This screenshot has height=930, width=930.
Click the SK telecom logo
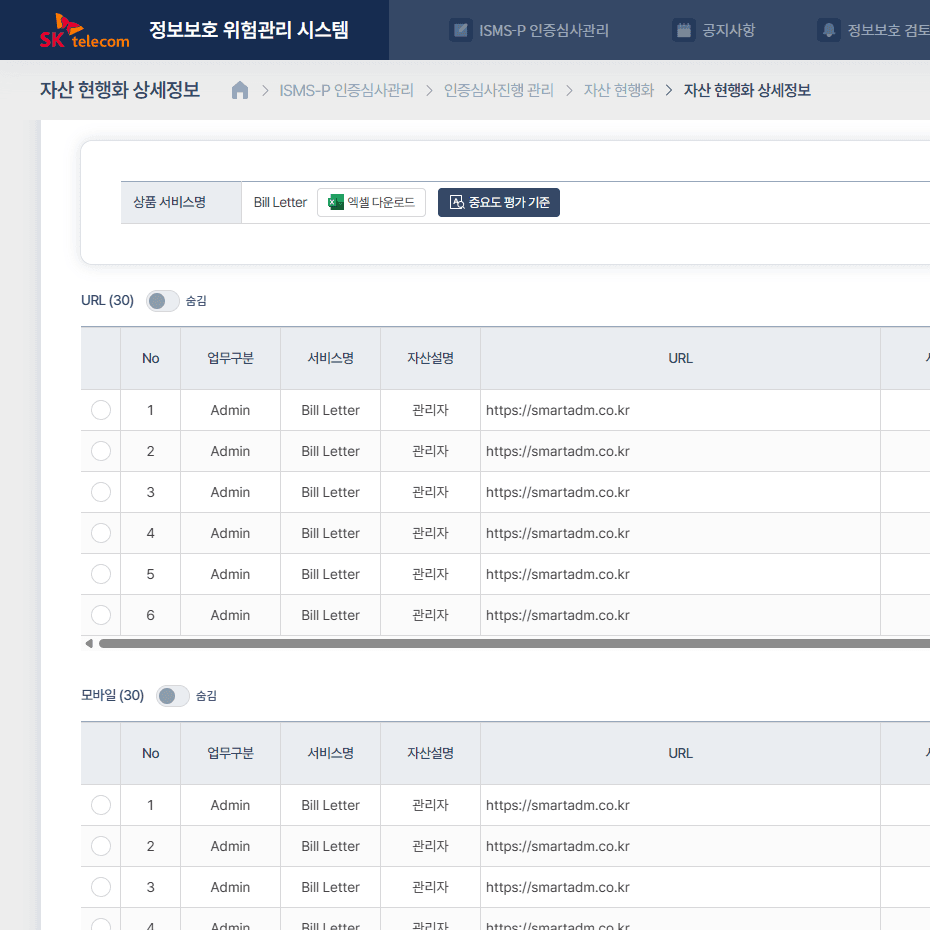pos(84,31)
